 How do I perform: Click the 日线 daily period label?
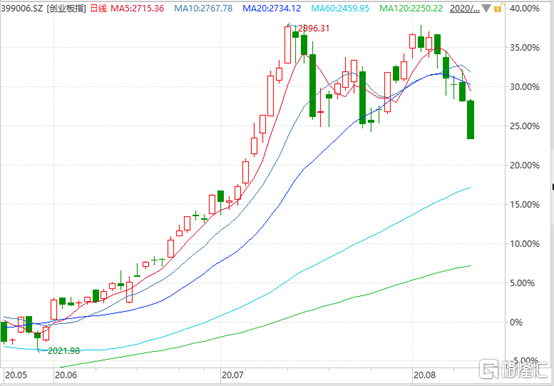99,8
